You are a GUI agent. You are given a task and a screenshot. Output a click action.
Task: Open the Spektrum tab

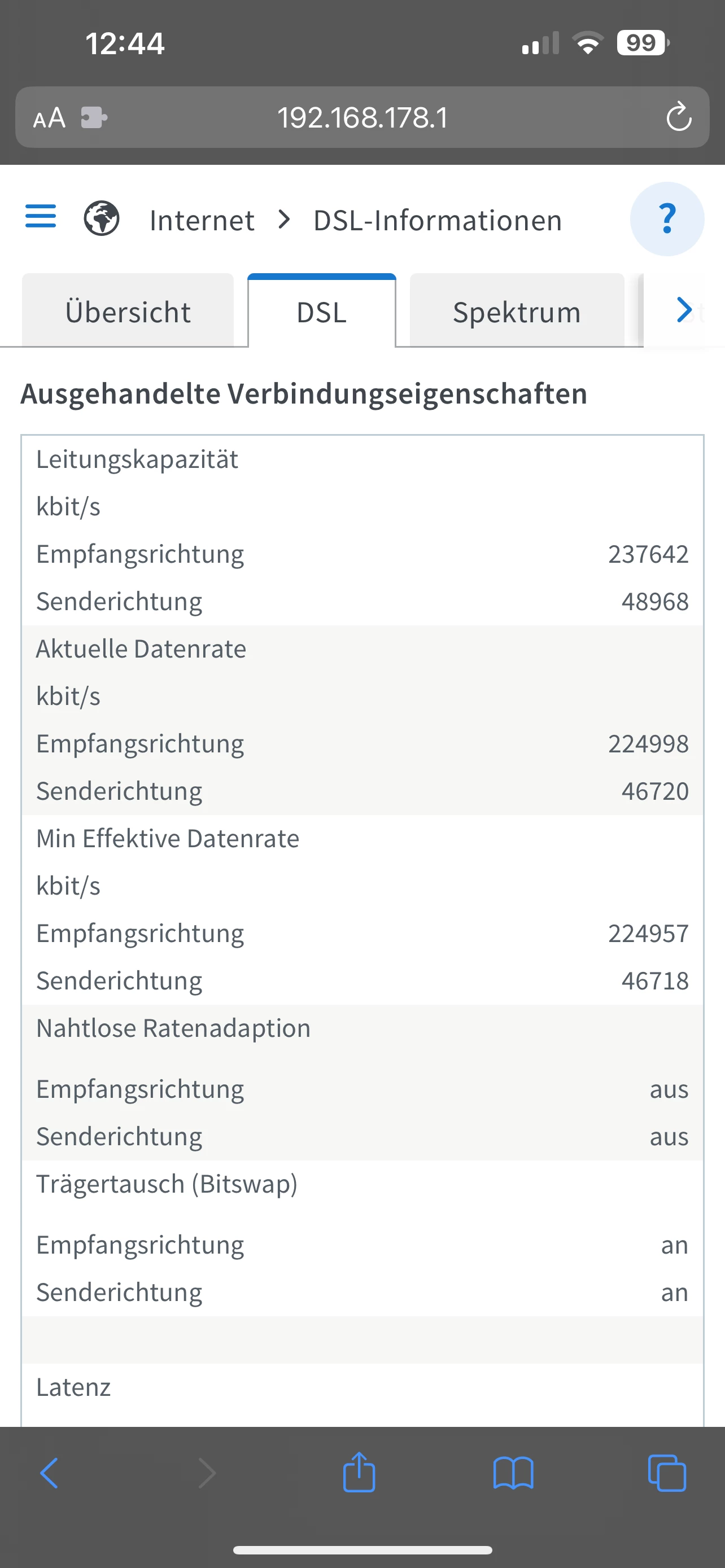(x=517, y=312)
